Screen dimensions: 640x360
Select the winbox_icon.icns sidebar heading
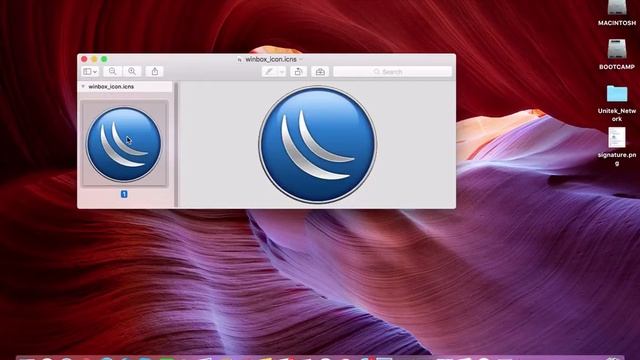[x=111, y=87]
